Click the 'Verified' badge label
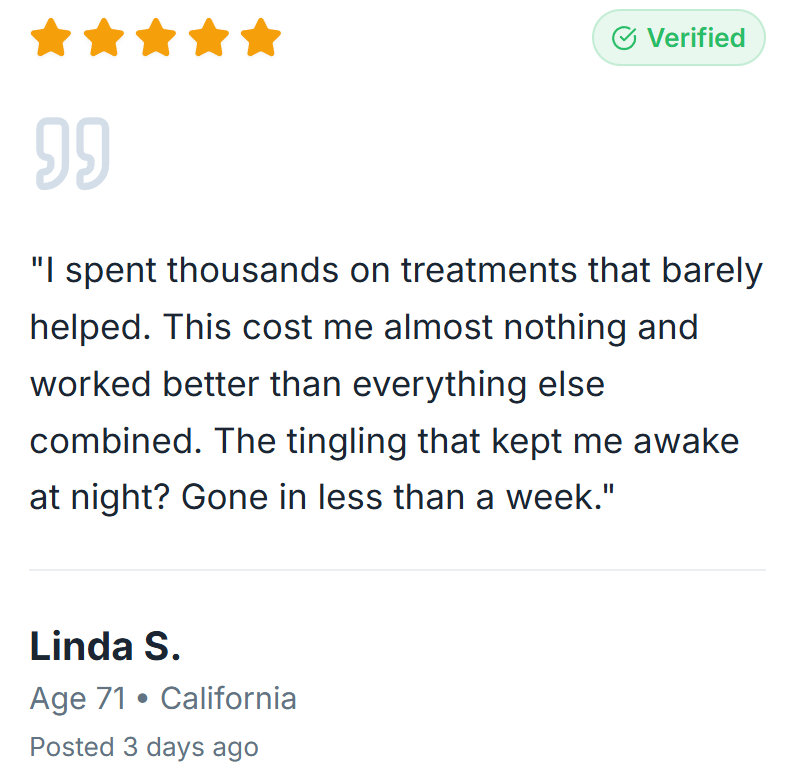 (695, 38)
